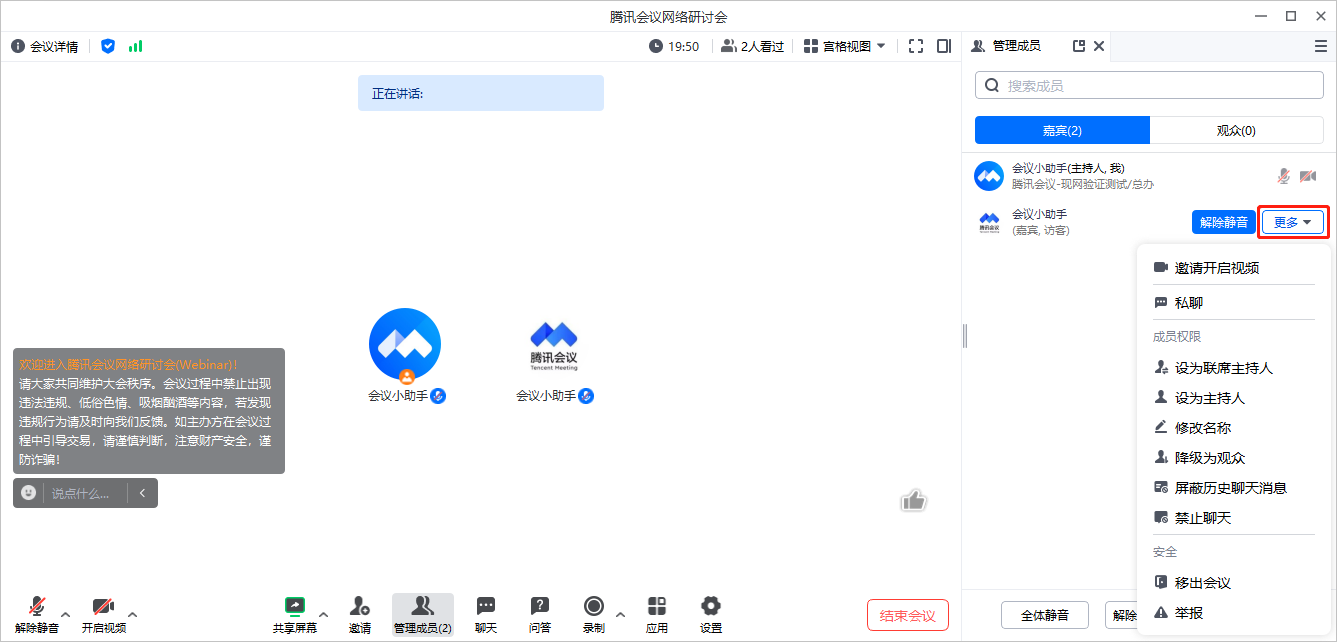1337x642 pixels.
Task: Close the 管理成员 panel
Action: [x=1099, y=46]
